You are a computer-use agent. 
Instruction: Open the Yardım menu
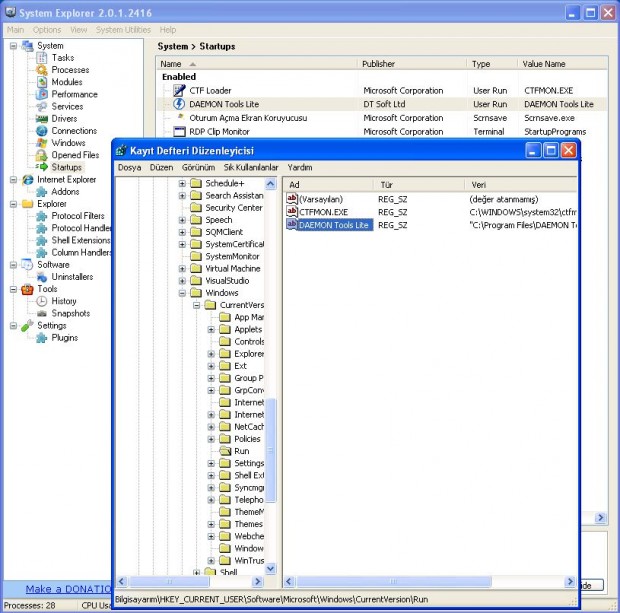click(x=300, y=168)
